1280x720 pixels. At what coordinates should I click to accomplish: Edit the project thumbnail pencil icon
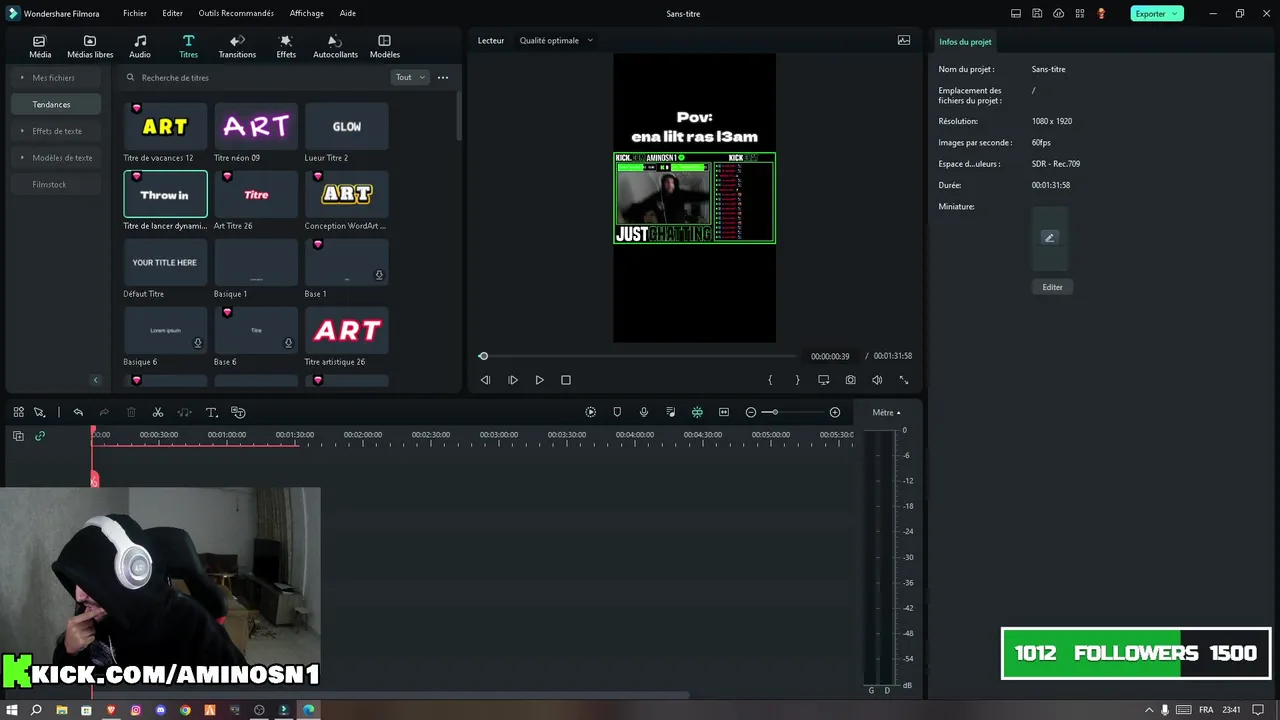[1049, 237]
